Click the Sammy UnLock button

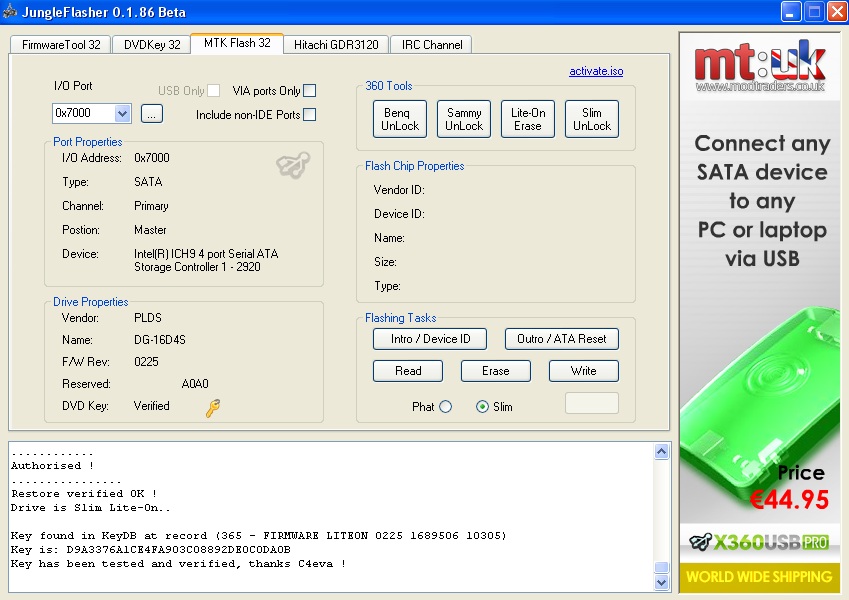464,119
